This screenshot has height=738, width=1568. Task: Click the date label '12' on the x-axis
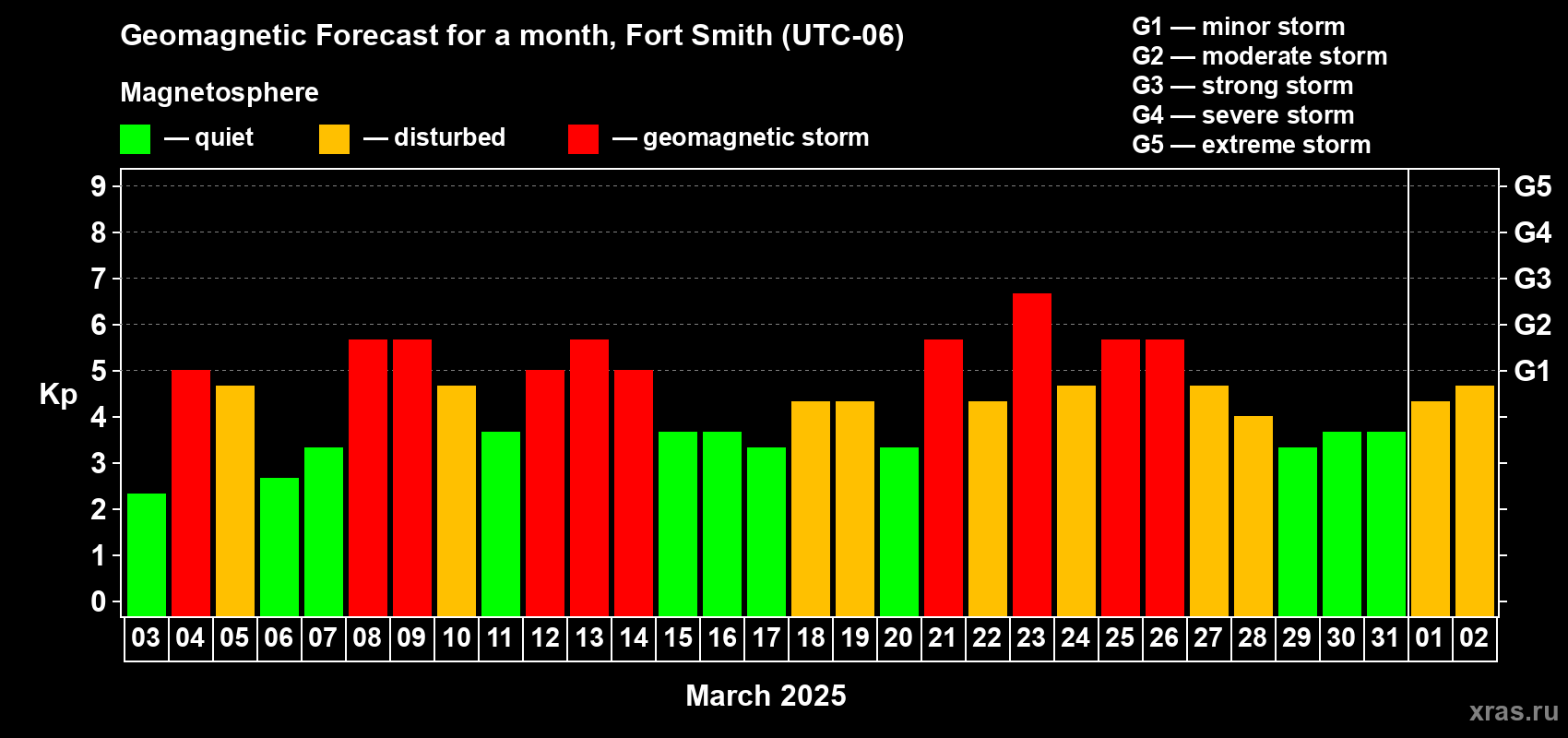point(544,638)
